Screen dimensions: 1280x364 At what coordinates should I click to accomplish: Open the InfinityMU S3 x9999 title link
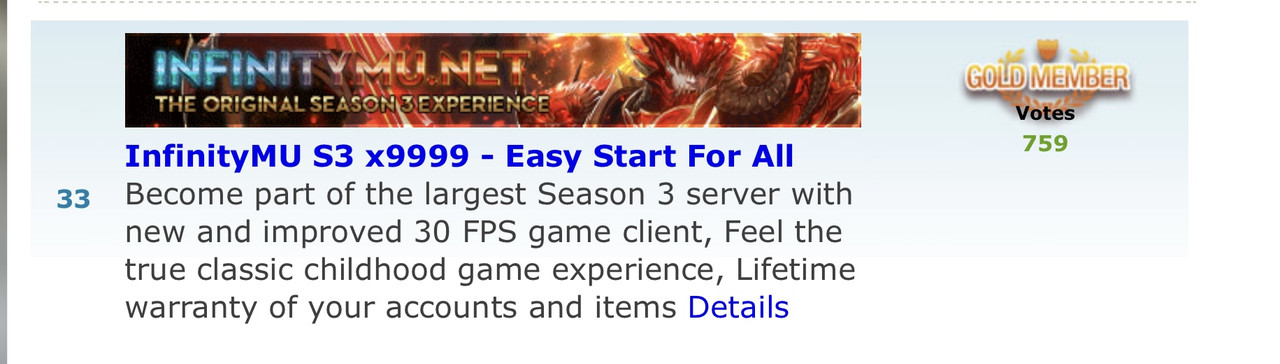coord(459,157)
